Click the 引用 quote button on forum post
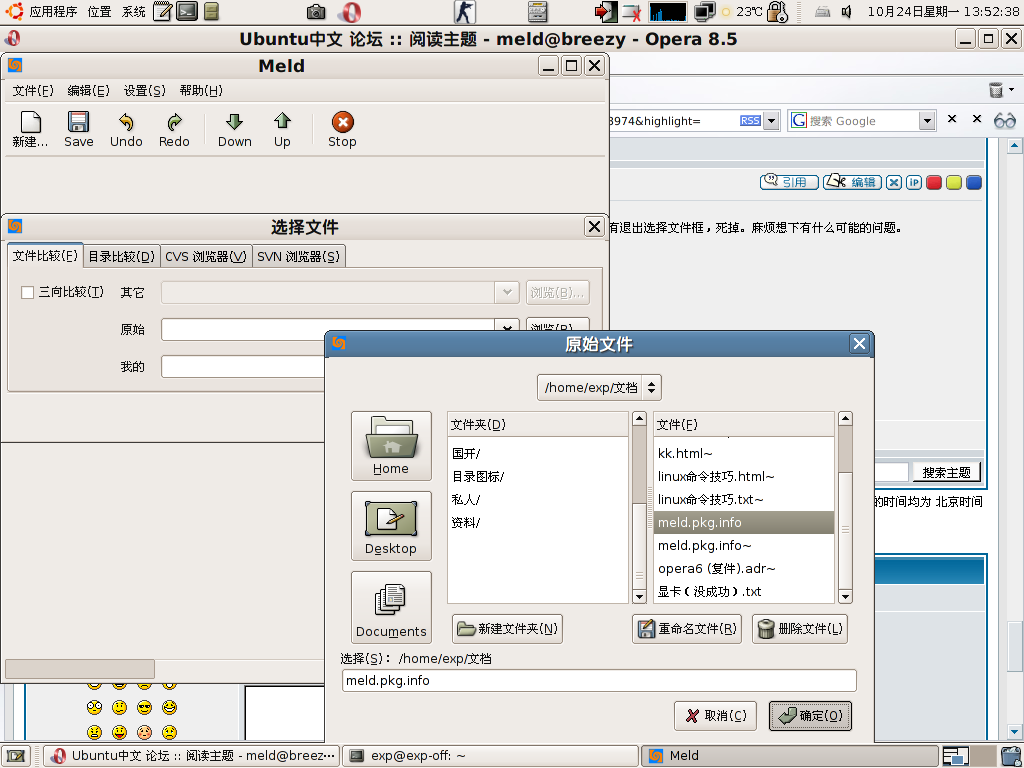Image resolution: width=1024 pixels, height=768 pixels. tap(789, 182)
